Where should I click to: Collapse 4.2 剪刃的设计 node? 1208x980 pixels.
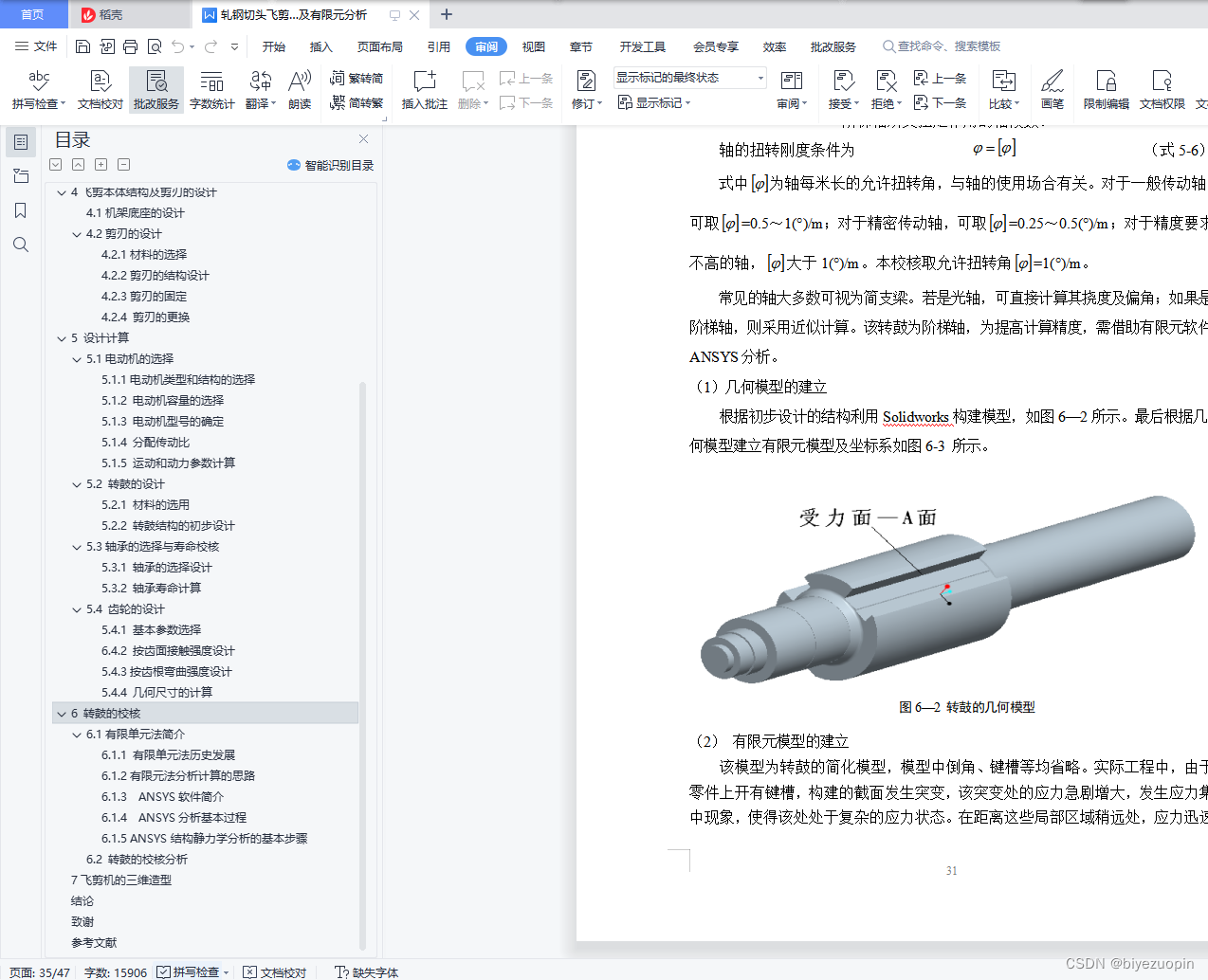point(77,234)
